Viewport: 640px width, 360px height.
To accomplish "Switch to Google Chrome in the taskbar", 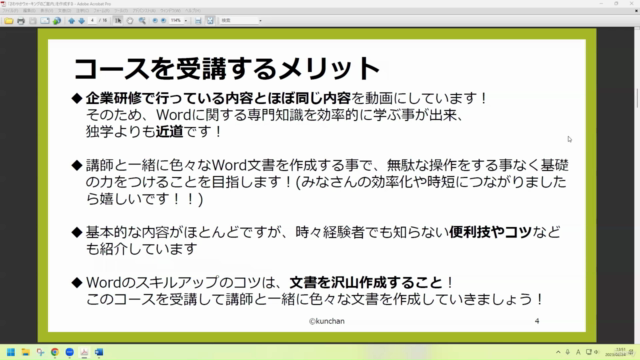I will click(x=55, y=352).
